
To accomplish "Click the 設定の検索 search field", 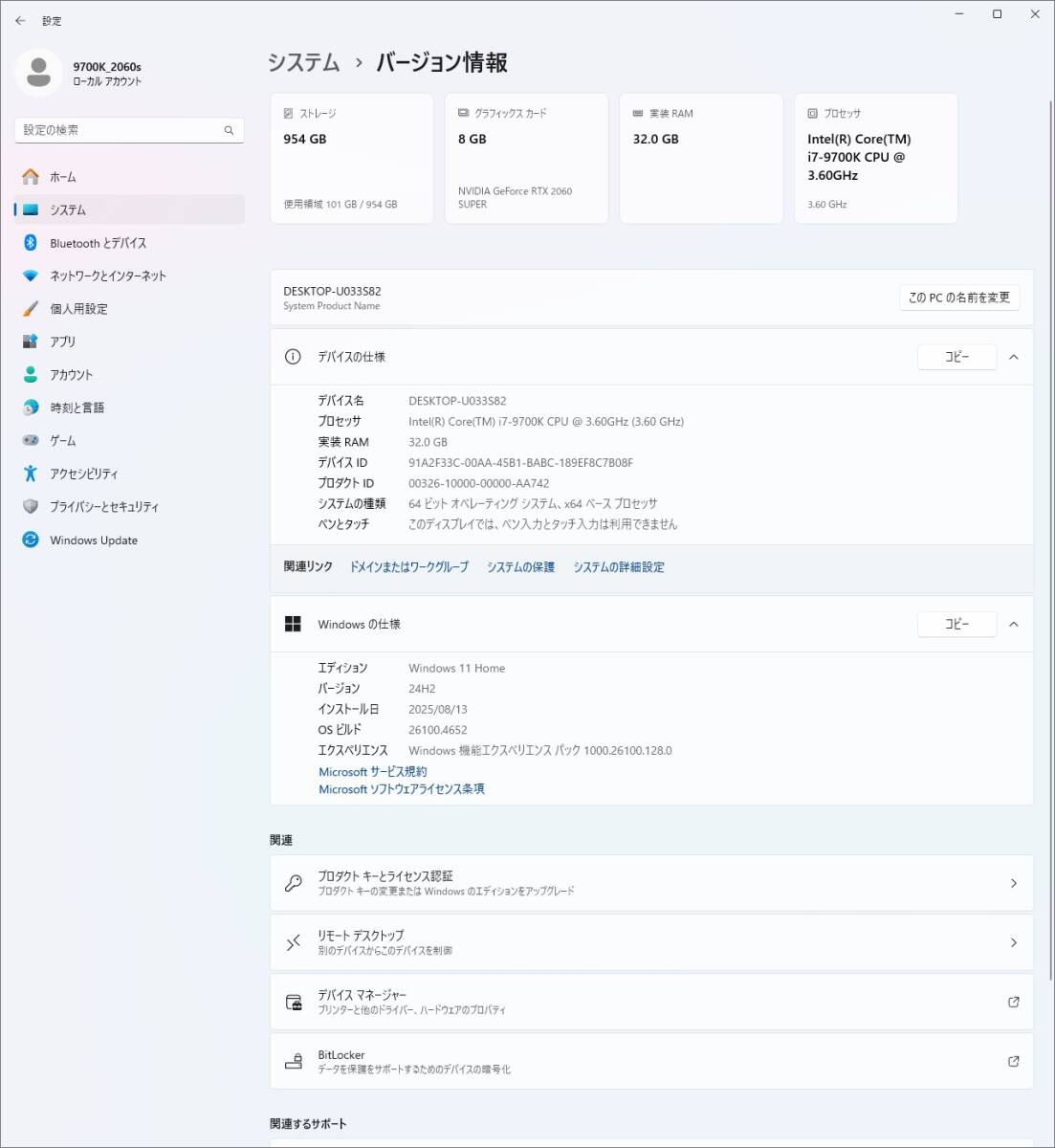I will [x=129, y=129].
